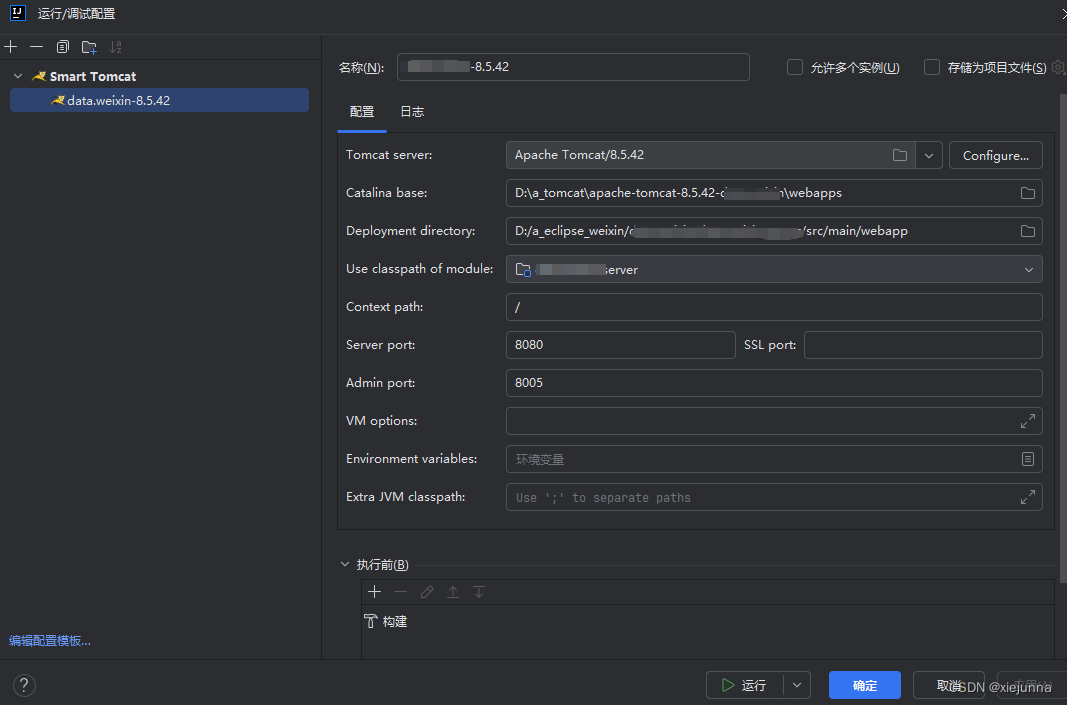
Task: Focus the SSL port field
Action: (923, 345)
